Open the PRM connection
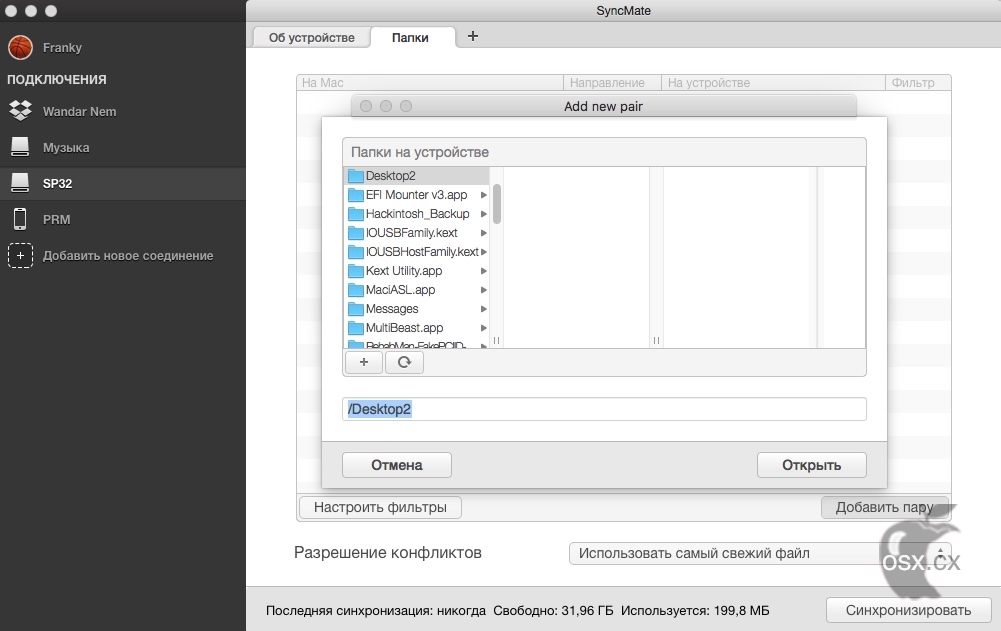1001x631 pixels. (123, 219)
